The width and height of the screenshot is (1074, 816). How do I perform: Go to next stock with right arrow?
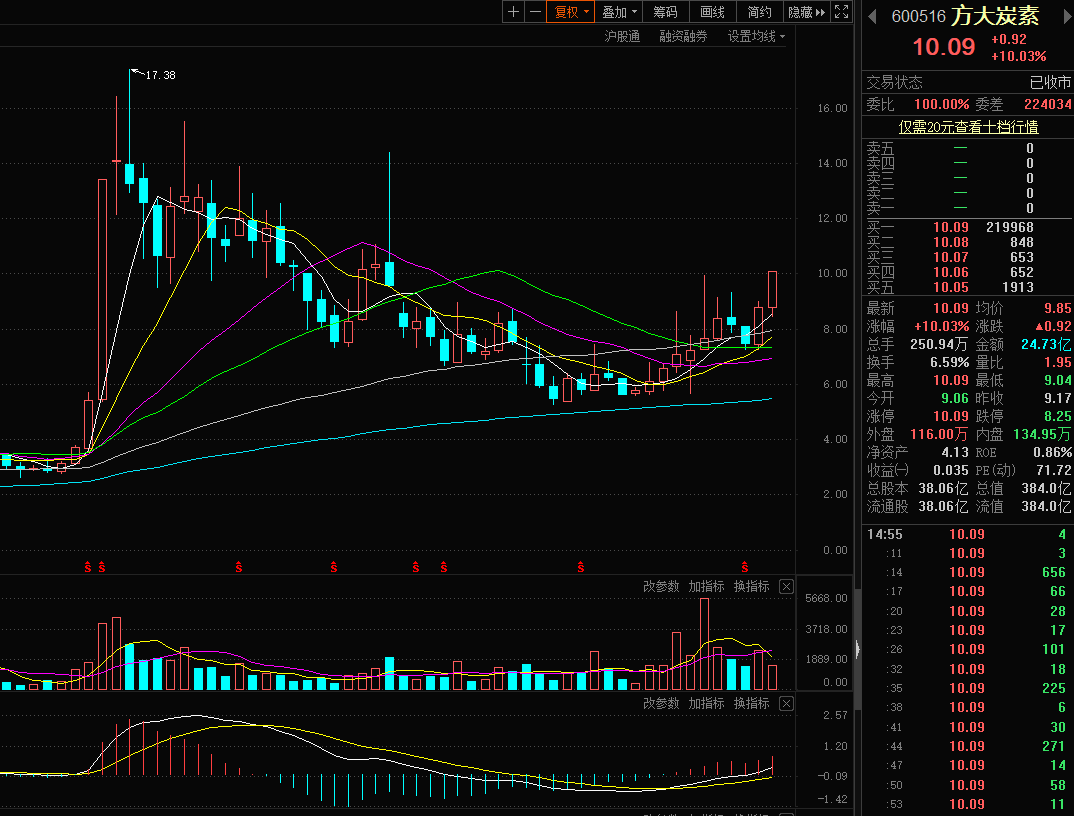point(1067,16)
